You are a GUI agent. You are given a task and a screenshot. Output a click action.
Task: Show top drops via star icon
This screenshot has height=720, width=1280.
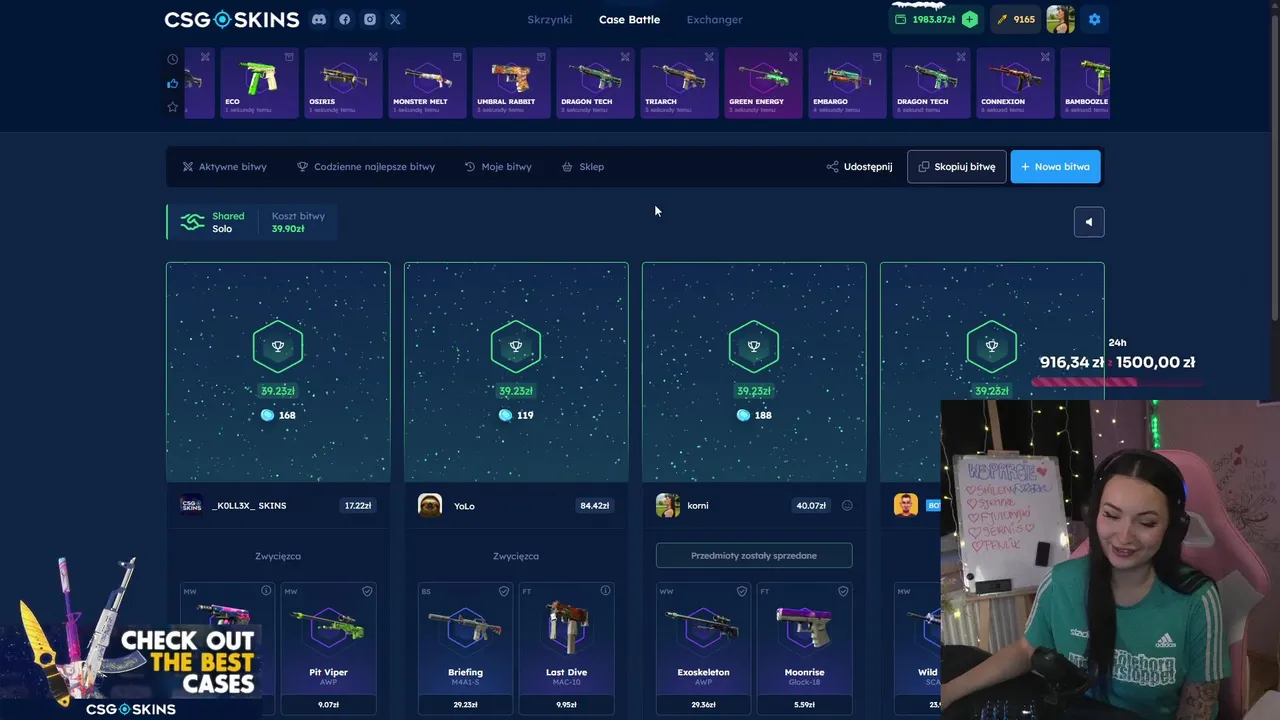point(173,107)
